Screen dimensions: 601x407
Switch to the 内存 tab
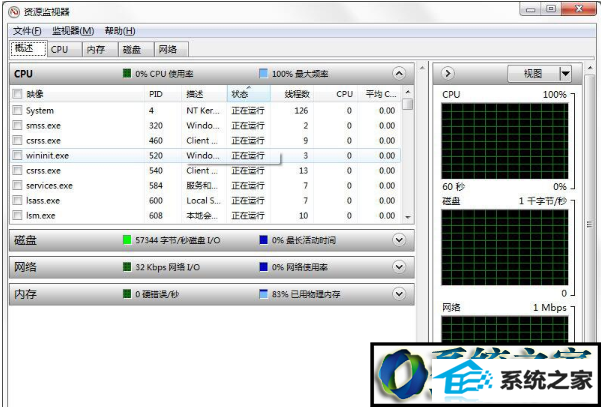tap(100, 49)
